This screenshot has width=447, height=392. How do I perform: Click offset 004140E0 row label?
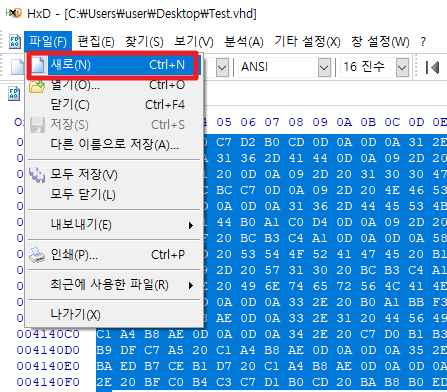pyautogui.click(x=48, y=366)
